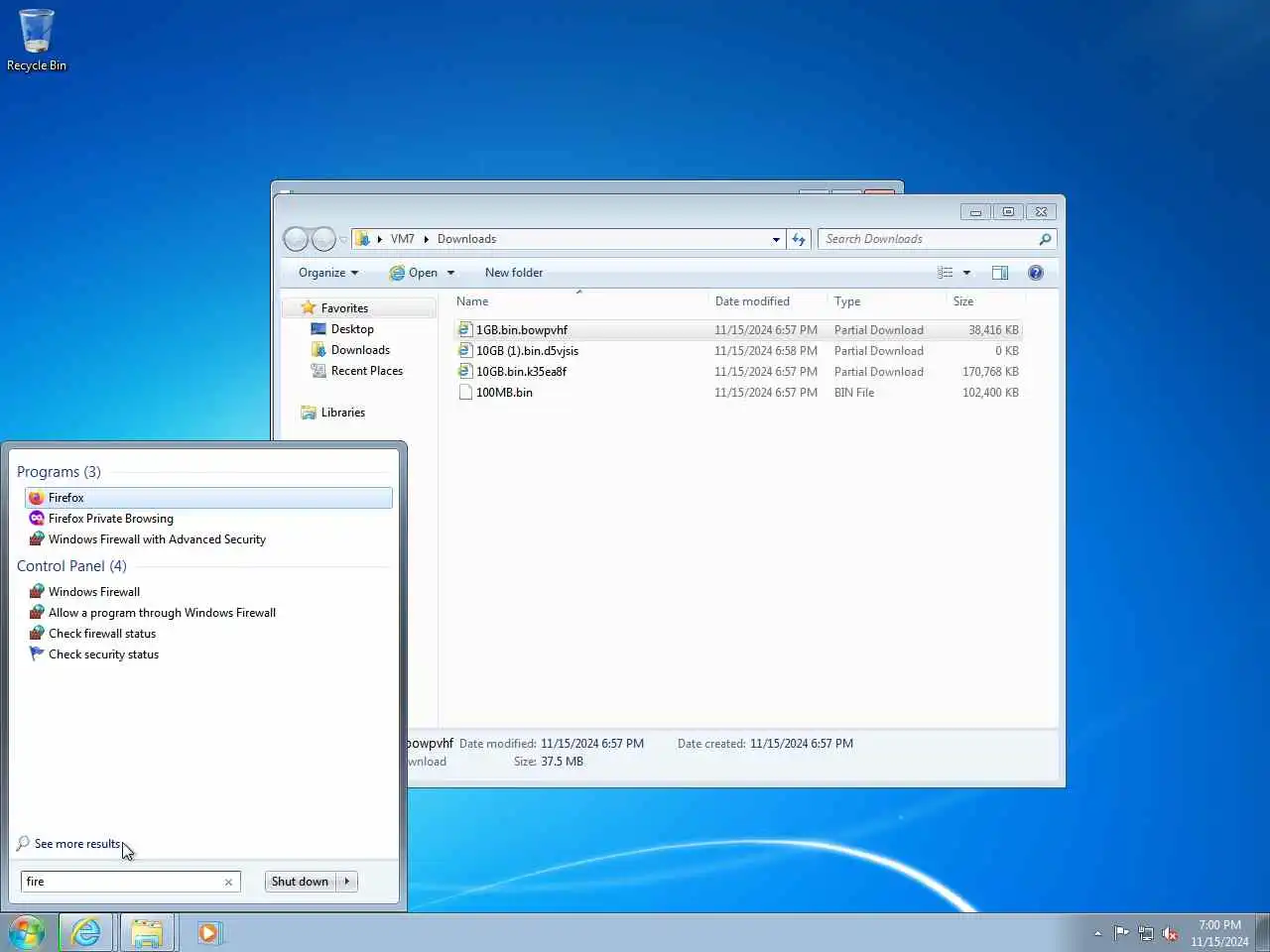
Task: Open recent pages dropdown in Explorer
Action: click(343, 239)
